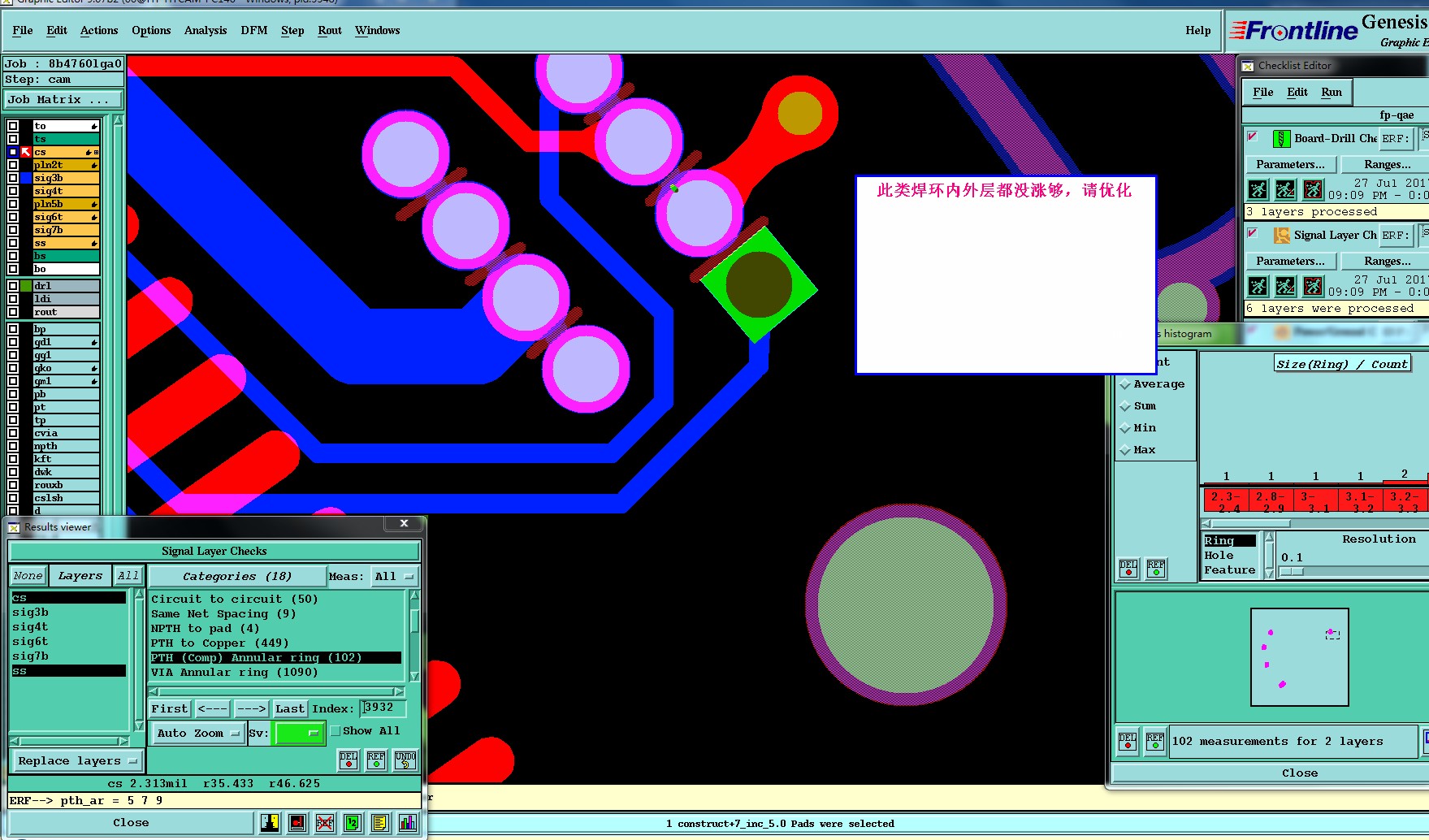Click the second run icon under Signal Layer Check

pos(1285,286)
